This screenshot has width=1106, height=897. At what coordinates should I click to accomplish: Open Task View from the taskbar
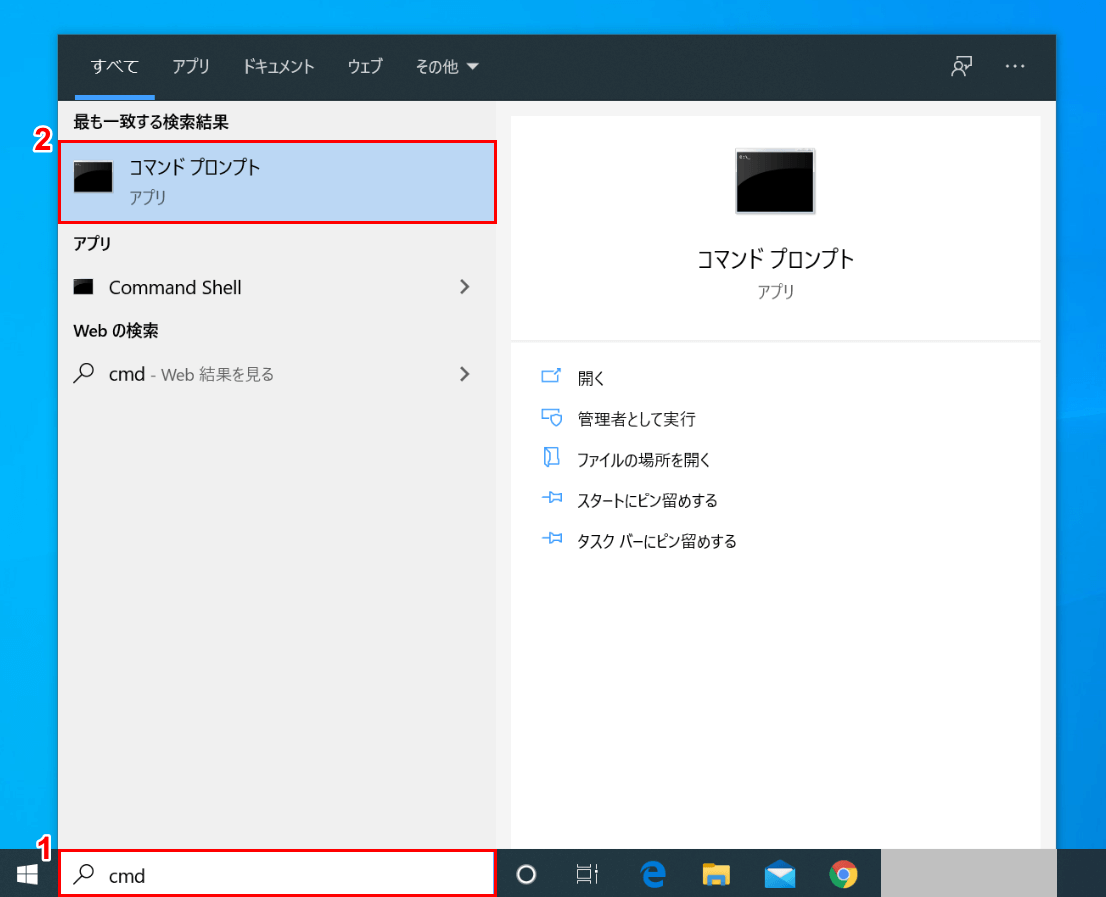(587, 874)
